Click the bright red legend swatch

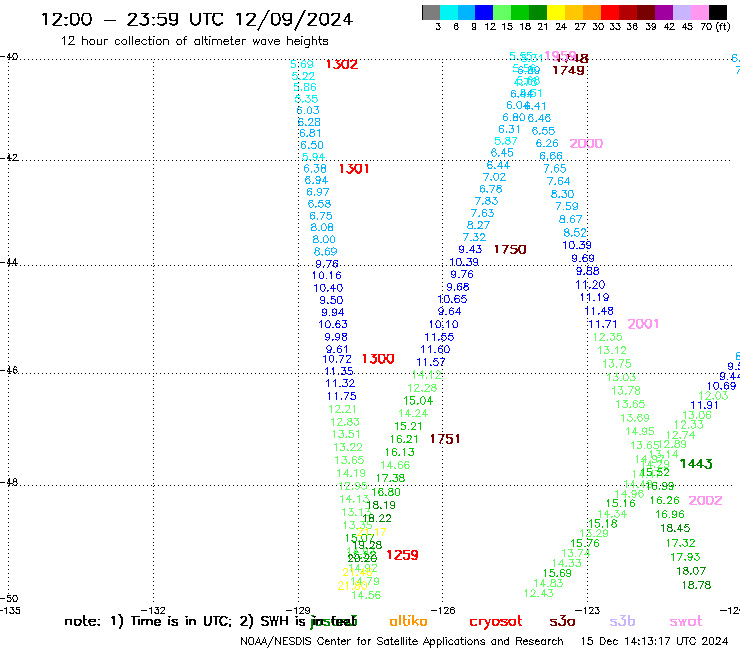coord(610,12)
